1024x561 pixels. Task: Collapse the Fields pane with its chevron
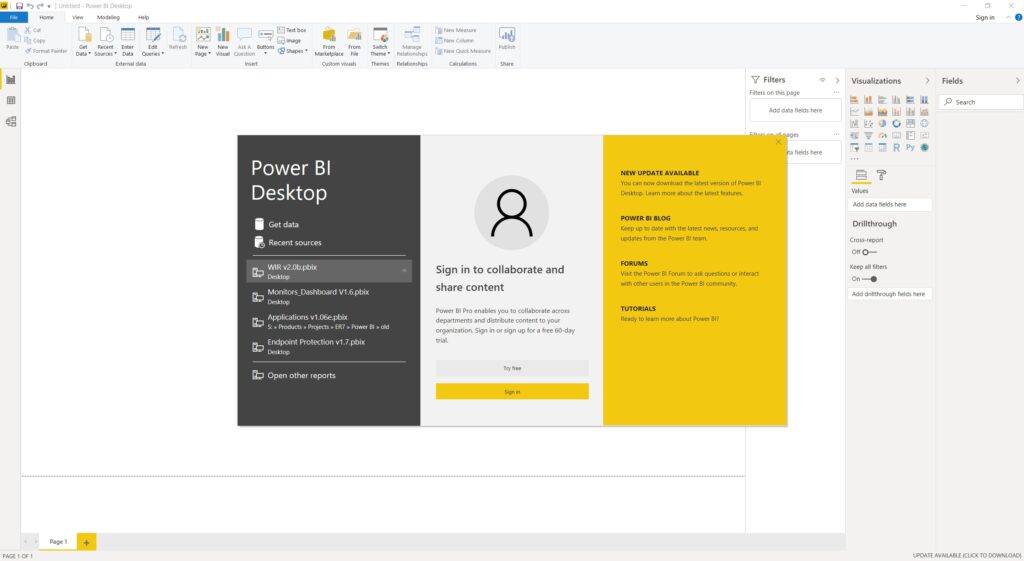coord(1016,81)
